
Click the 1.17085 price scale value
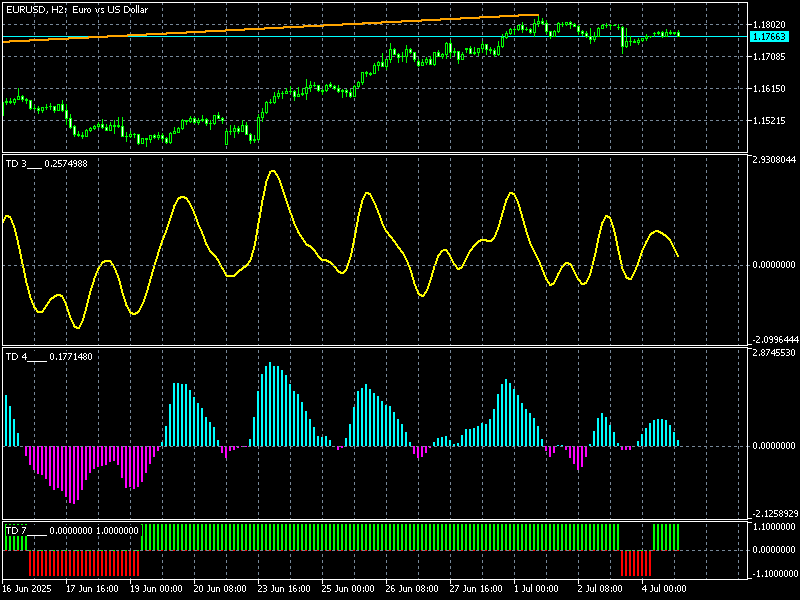pos(769,57)
